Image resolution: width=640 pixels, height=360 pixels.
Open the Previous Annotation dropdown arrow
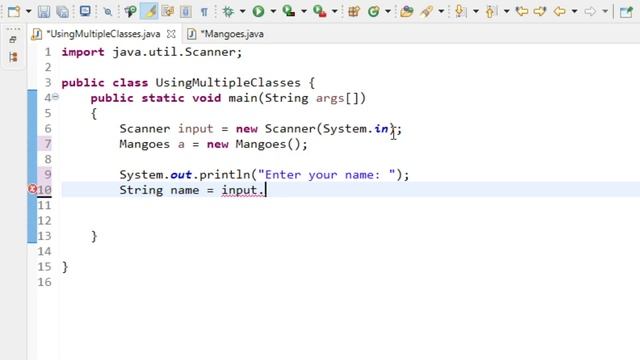506,11
